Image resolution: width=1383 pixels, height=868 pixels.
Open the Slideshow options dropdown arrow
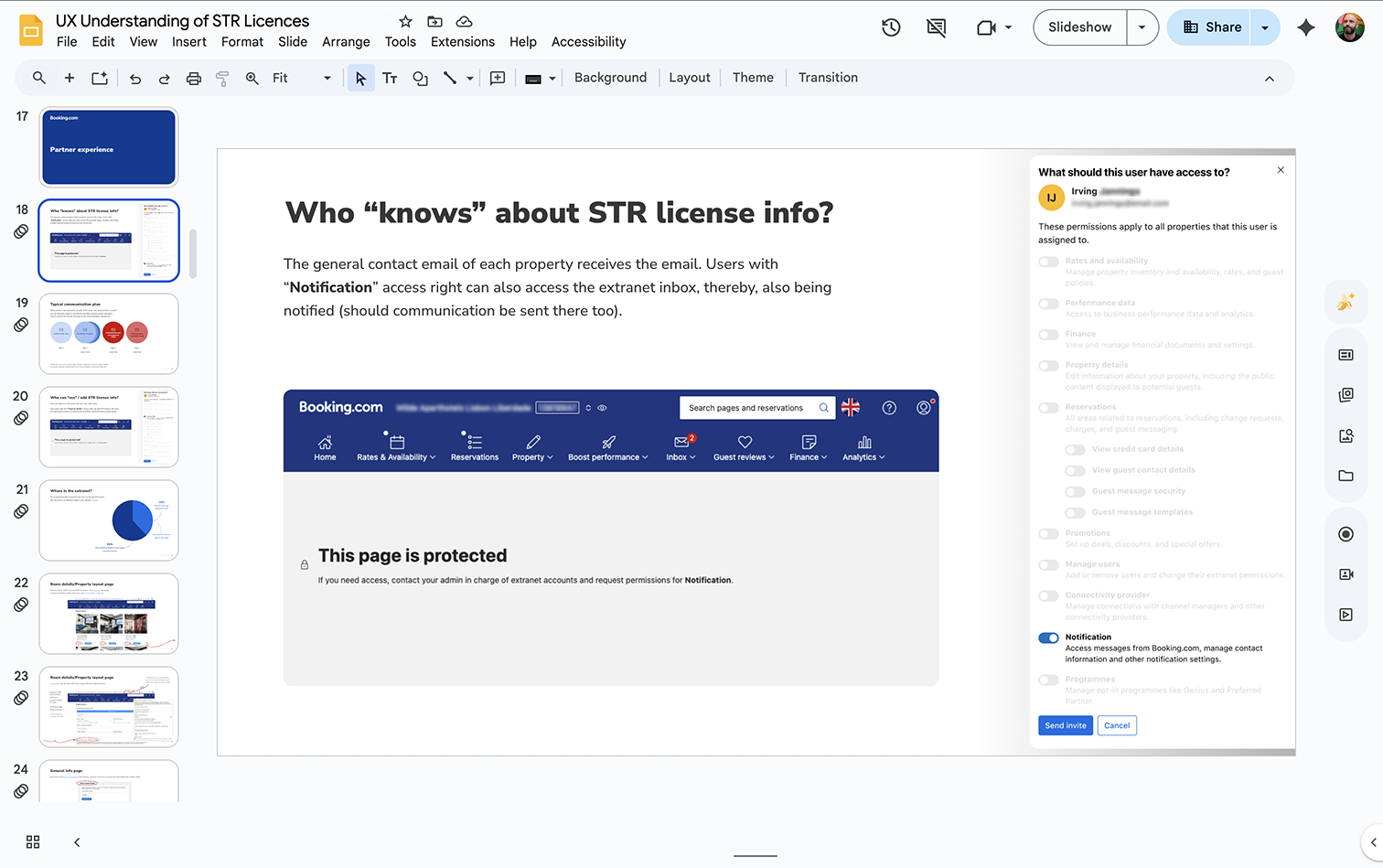click(x=1142, y=27)
